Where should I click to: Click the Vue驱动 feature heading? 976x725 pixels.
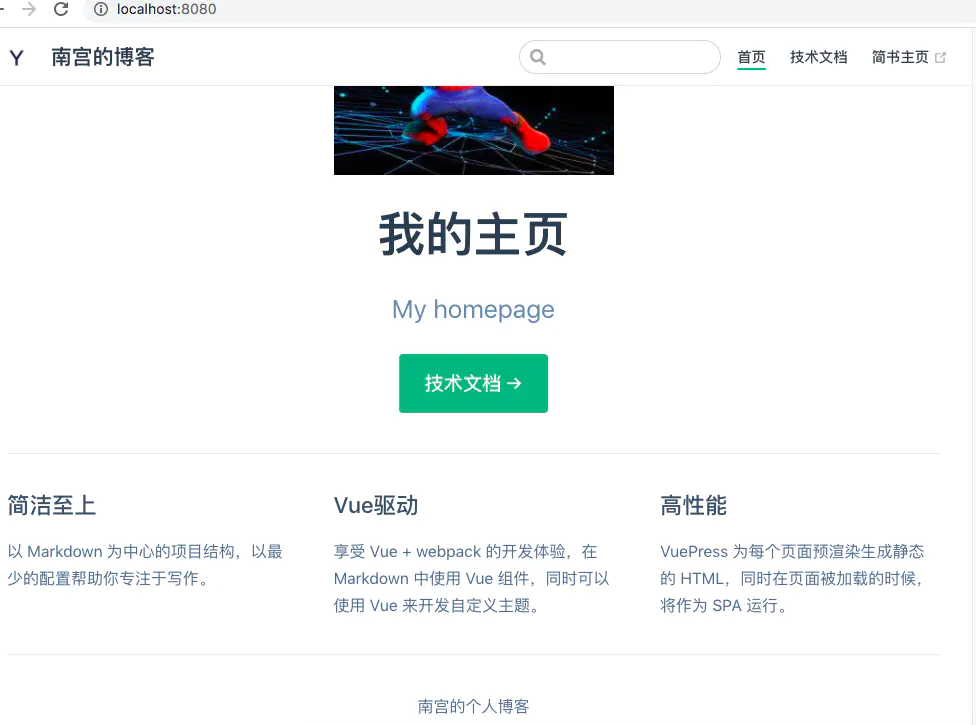[376, 505]
